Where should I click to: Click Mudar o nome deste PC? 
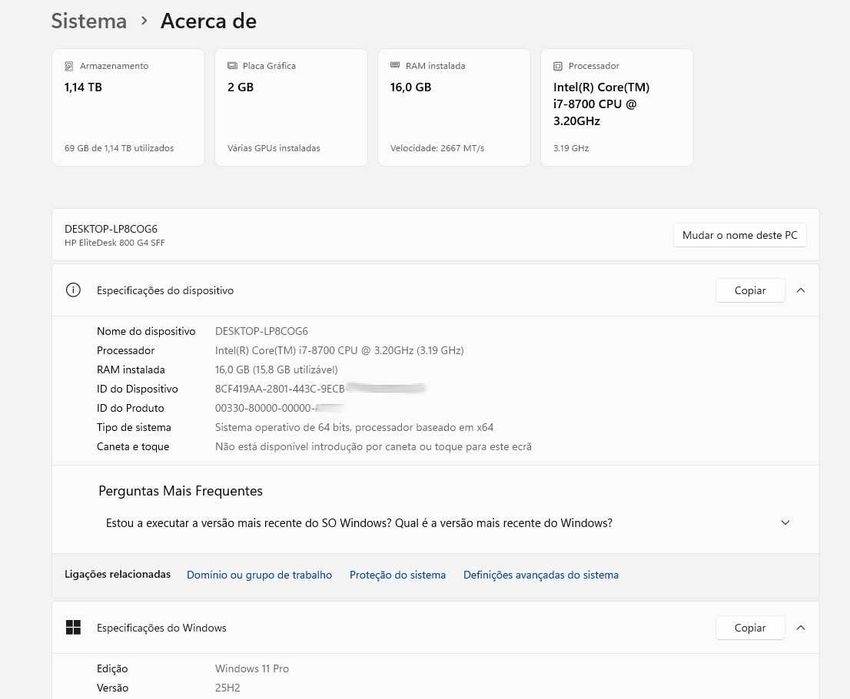(x=739, y=235)
